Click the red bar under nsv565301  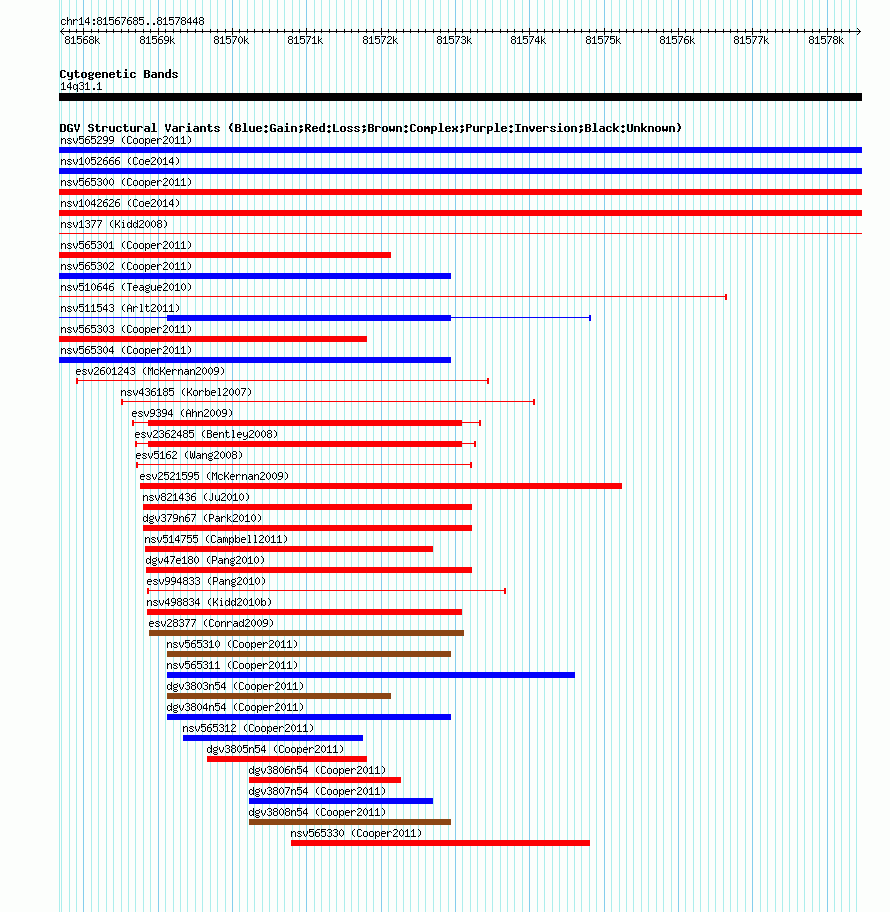point(225,255)
